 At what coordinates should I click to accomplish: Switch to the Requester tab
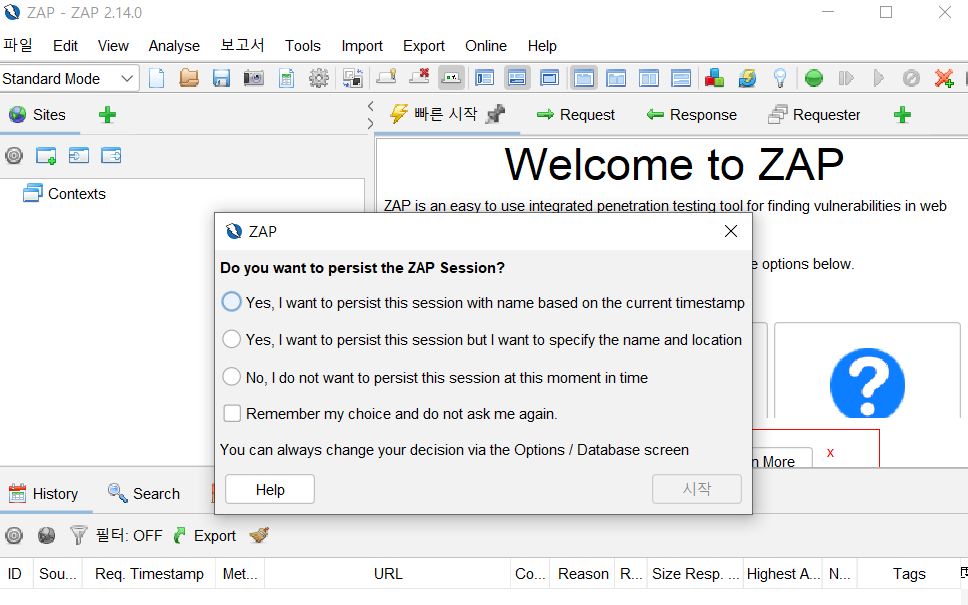click(x=814, y=115)
